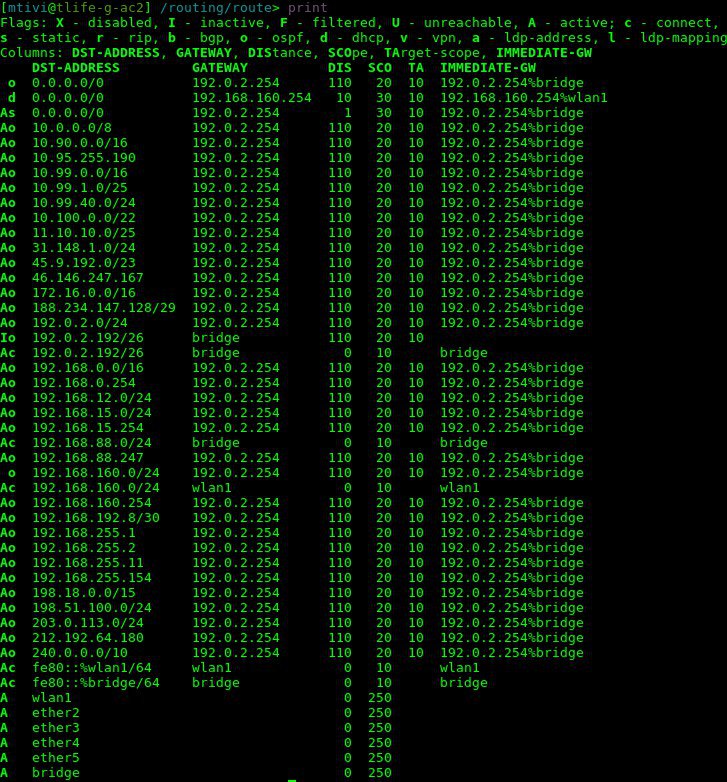Click destination '10.100.0.0/22'
This screenshot has width=727, height=782.
coord(84,217)
